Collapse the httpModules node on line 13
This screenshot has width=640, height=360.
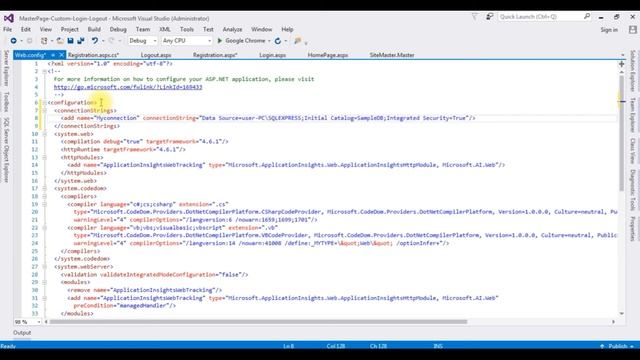pos(44,157)
